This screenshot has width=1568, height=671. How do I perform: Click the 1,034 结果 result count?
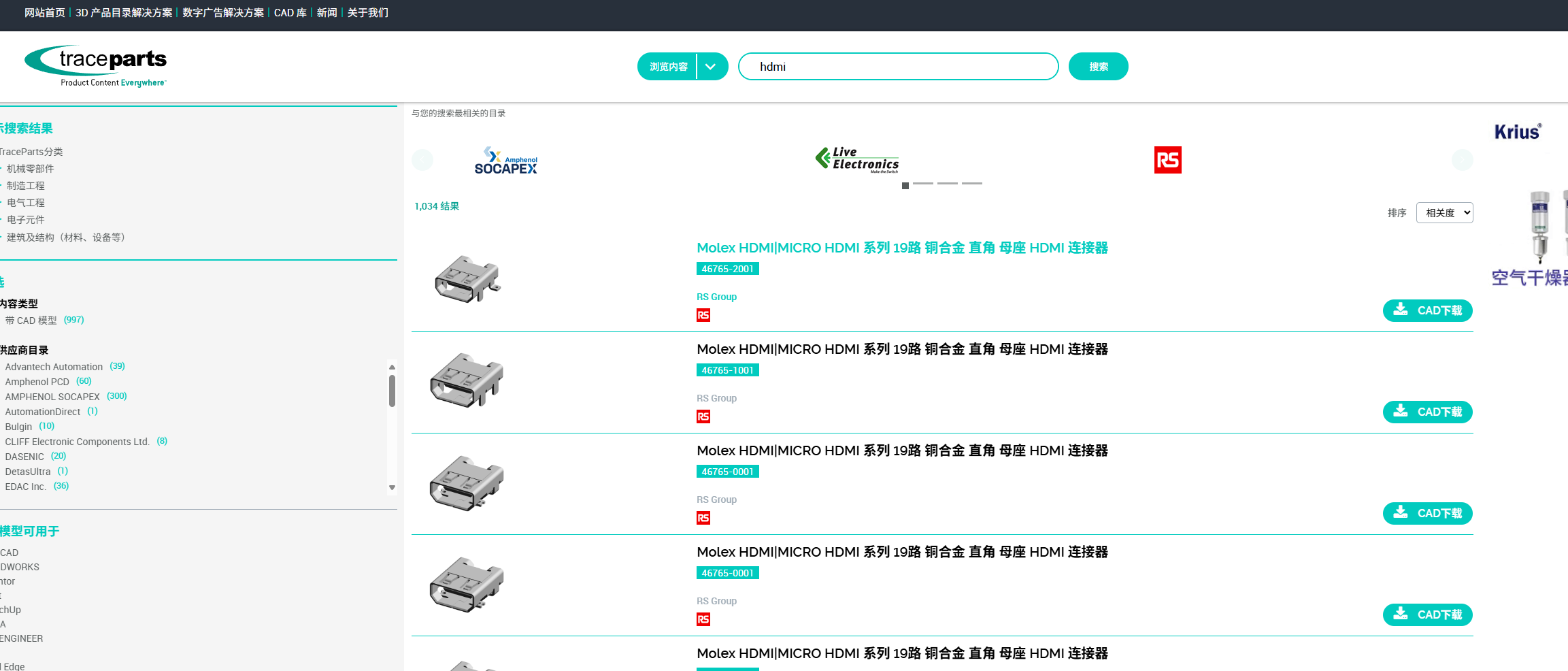(x=437, y=206)
